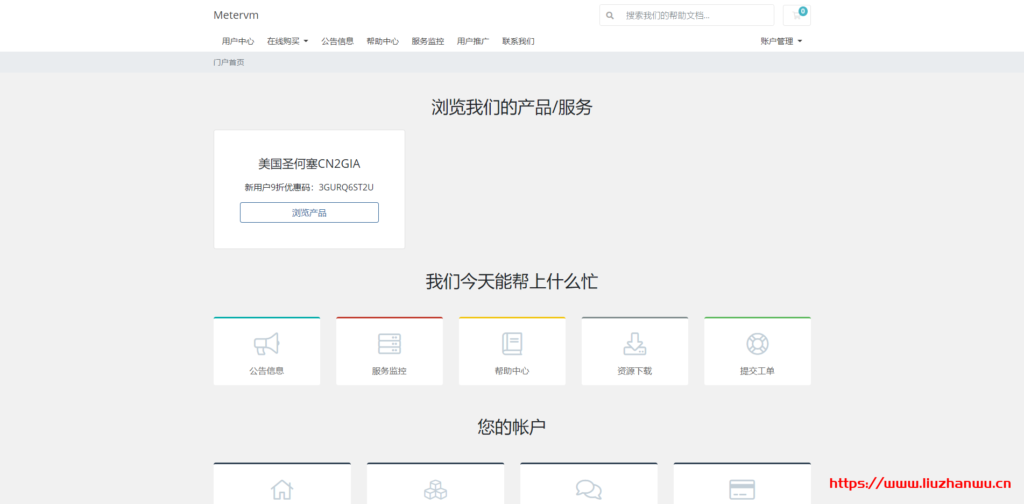Screen dimensions: 1024x504
Task: Click the megaphone icon for 公告信息
Action: coord(266,344)
